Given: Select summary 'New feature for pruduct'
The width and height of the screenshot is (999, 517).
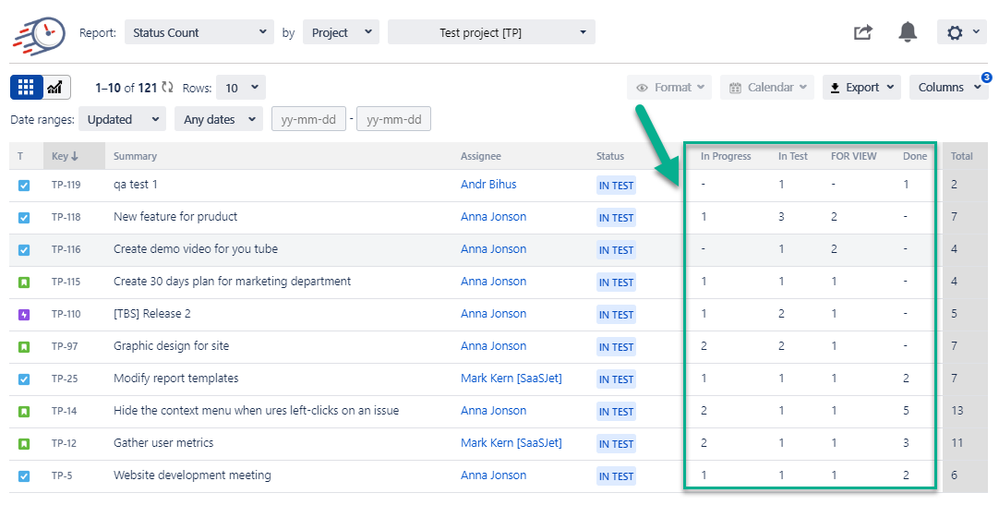Looking at the screenshot, I should [x=175, y=217].
